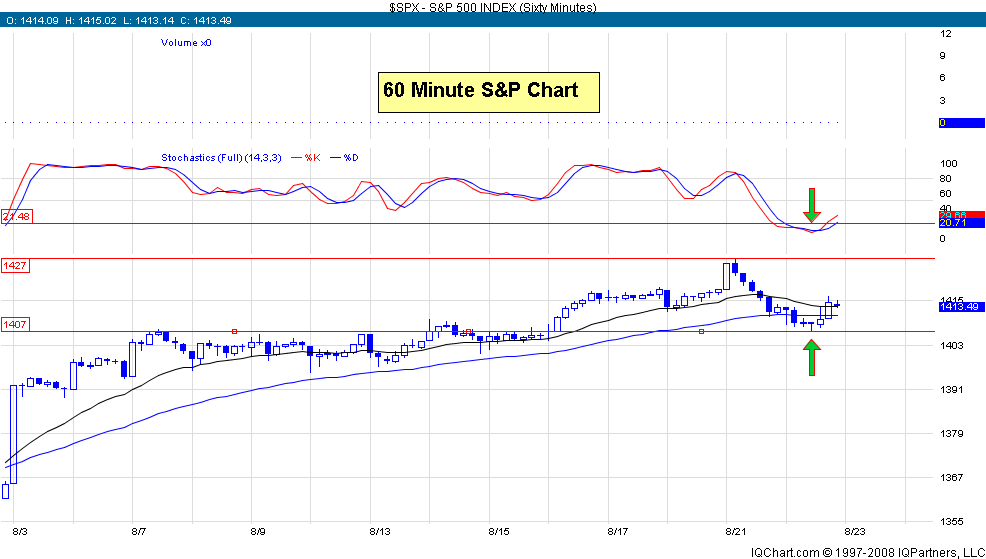Viewport: 986px width, 559px height.
Task: Click the small square handle on the 1407 line
Action: click(x=701, y=331)
